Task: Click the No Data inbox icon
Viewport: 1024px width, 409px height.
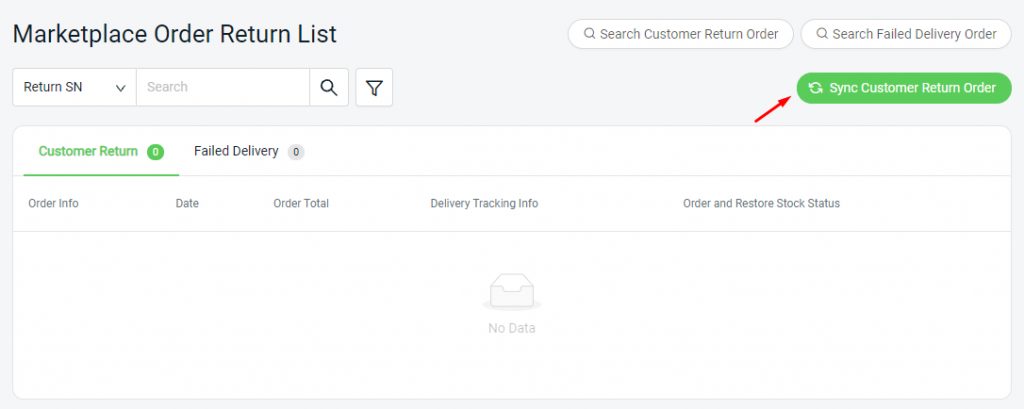Action: coord(512,291)
